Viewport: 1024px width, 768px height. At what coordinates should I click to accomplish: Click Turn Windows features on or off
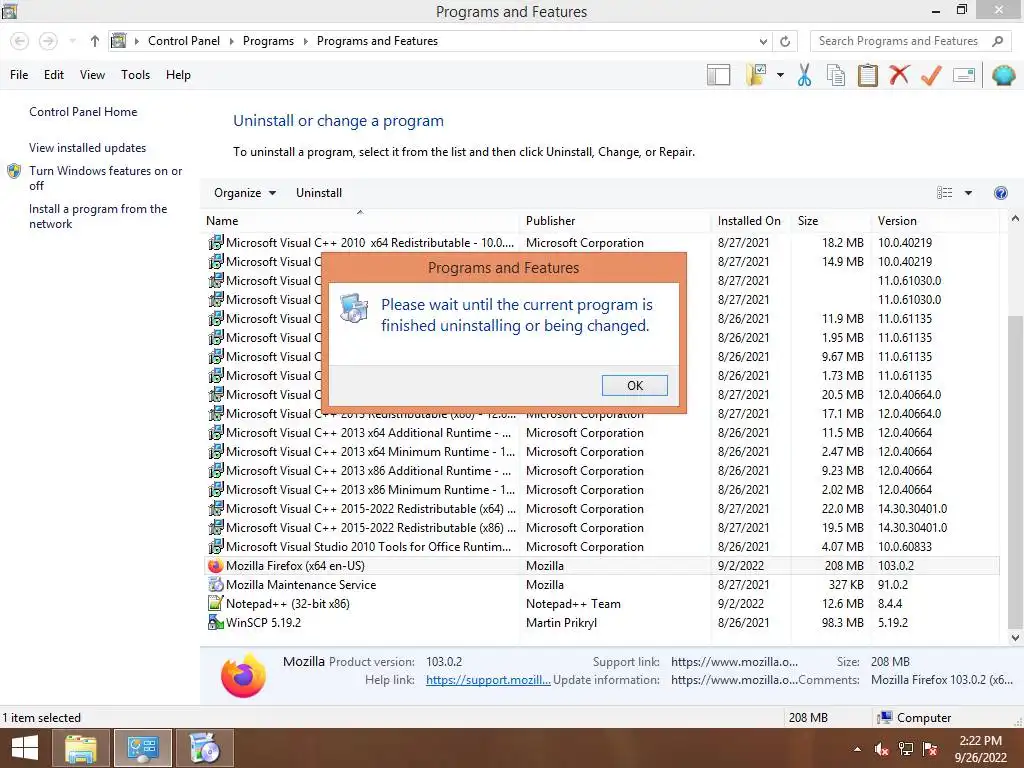105,178
